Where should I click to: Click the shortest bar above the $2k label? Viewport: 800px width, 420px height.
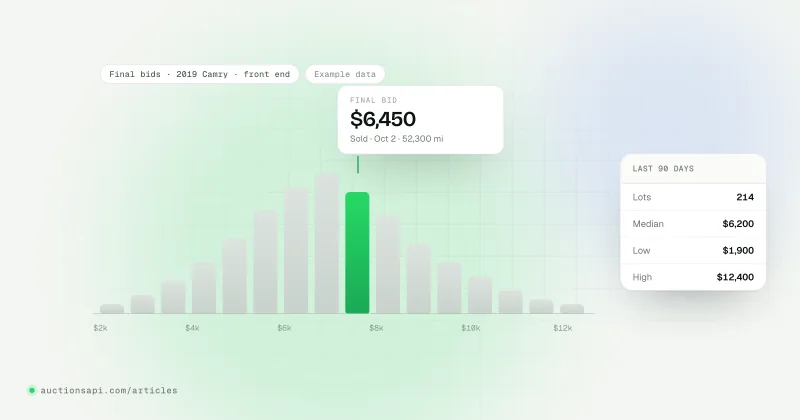point(112,309)
